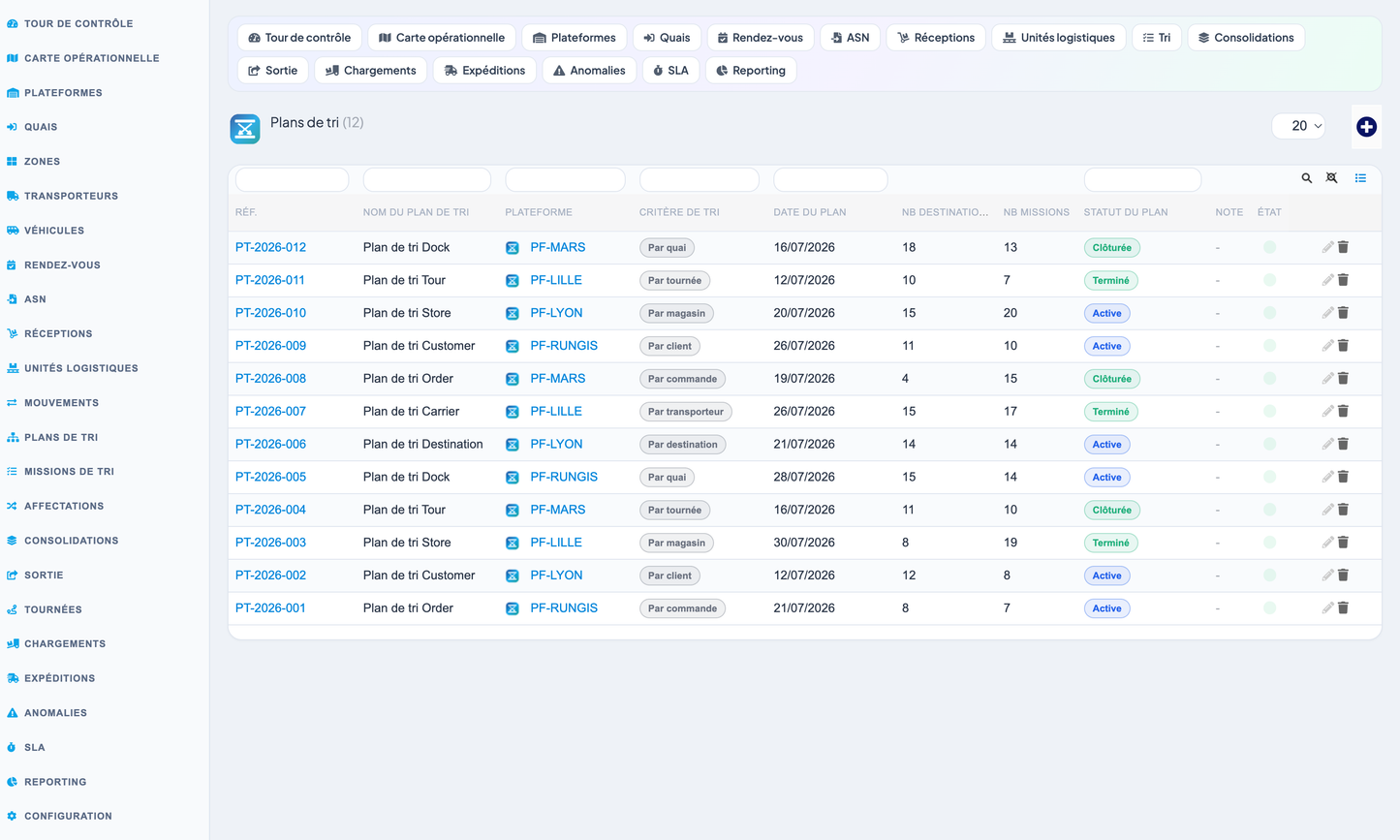Open the column list view icon
This screenshot has height=840, width=1400.
point(1360,178)
